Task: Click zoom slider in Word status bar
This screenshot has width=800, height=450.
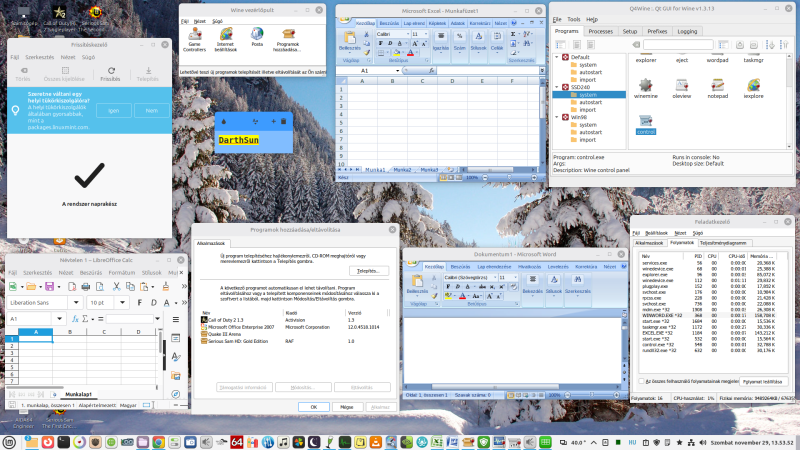Action: [x=592, y=395]
